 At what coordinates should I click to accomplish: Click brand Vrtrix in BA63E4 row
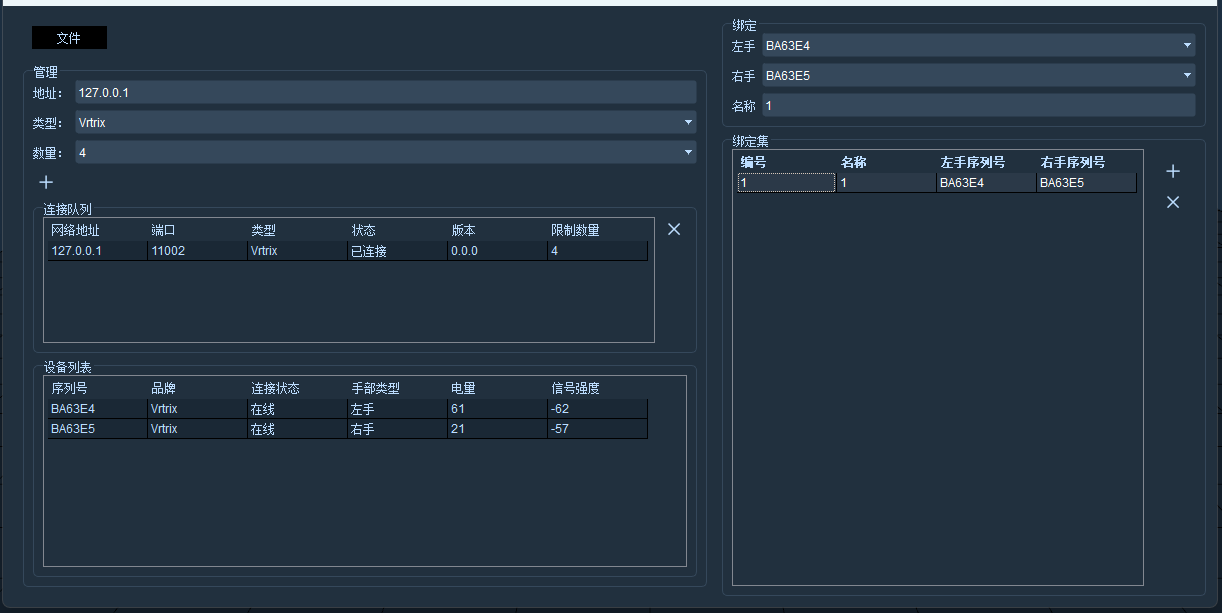click(x=197, y=409)
